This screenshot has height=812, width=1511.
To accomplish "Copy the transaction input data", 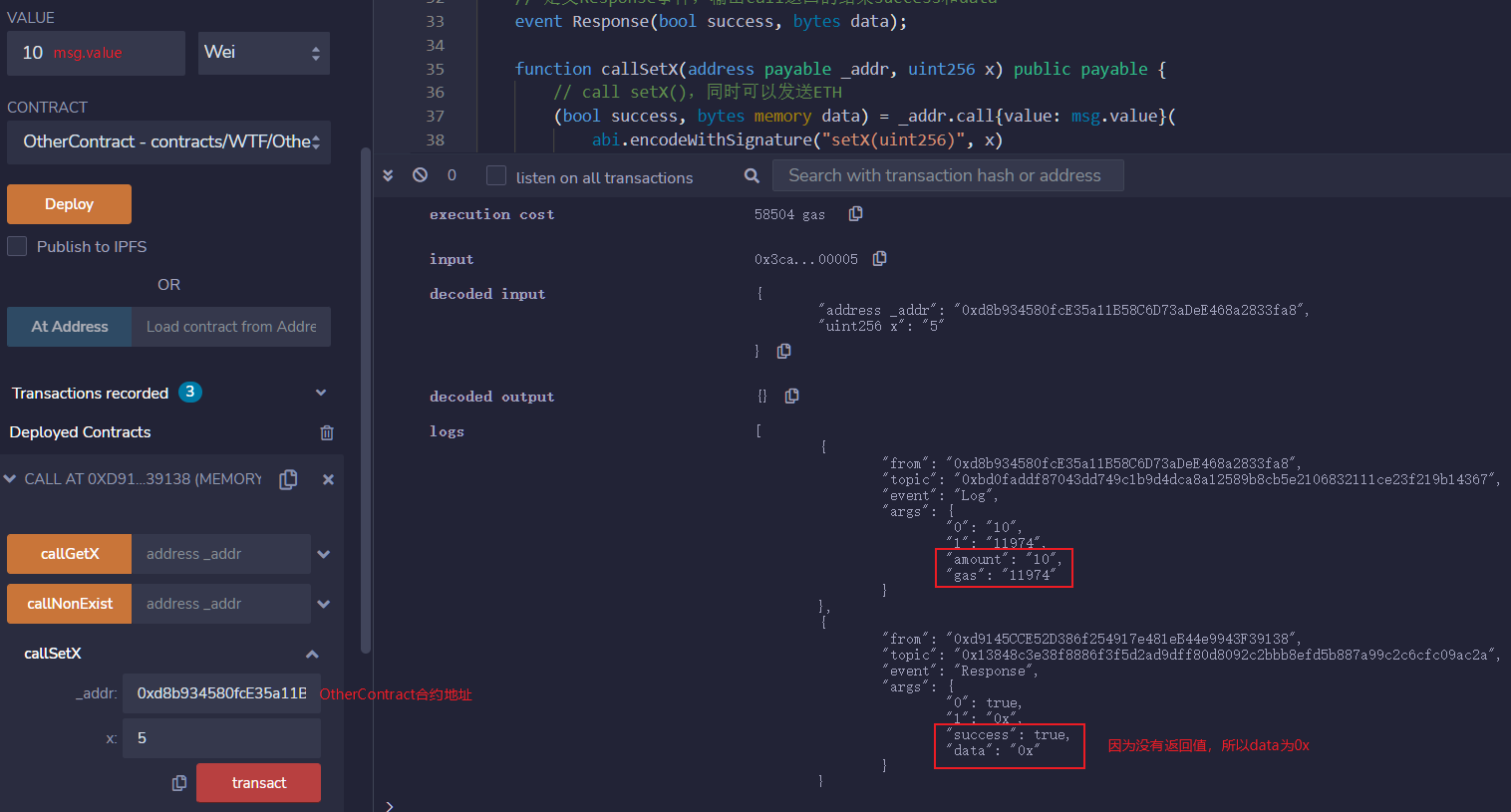I will coord(879,258).
